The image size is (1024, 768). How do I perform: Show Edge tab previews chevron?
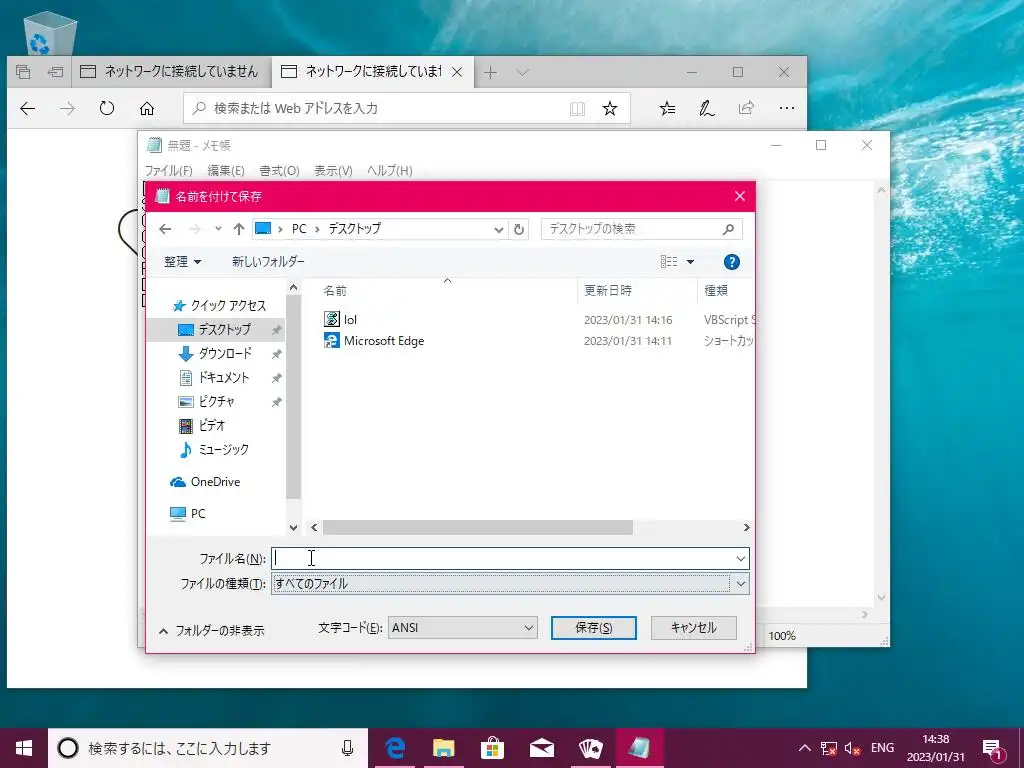tap(522, 72)
